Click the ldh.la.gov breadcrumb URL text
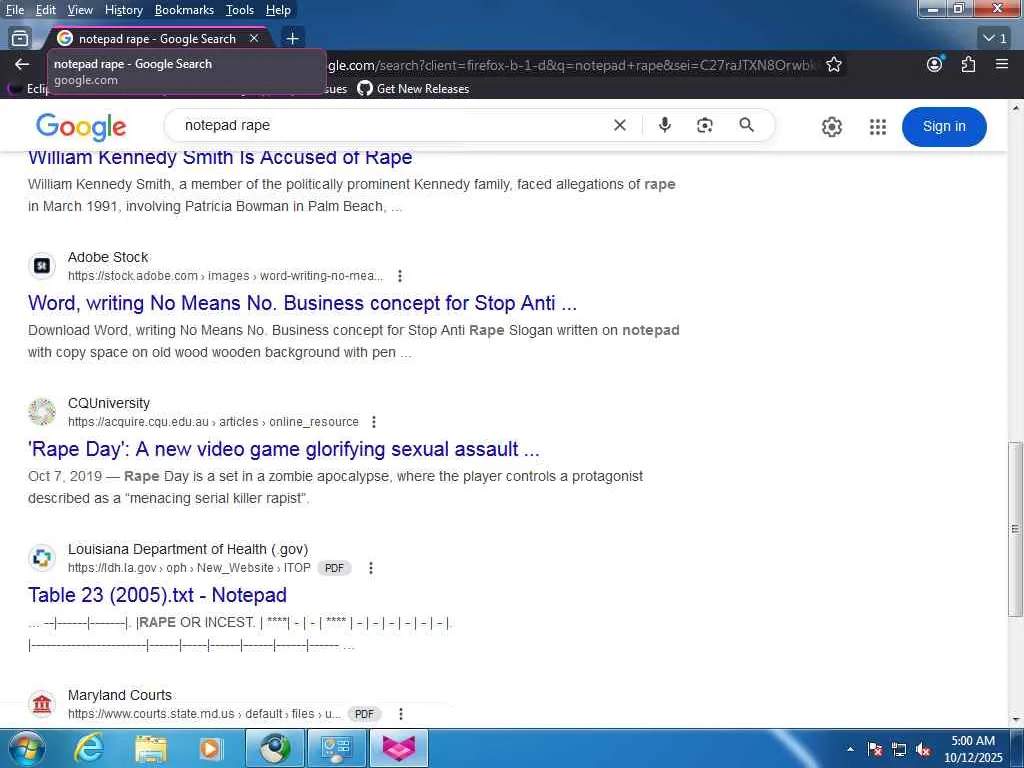The width and height of the screenshot is (1024, 768). click(x=189, y=568)
